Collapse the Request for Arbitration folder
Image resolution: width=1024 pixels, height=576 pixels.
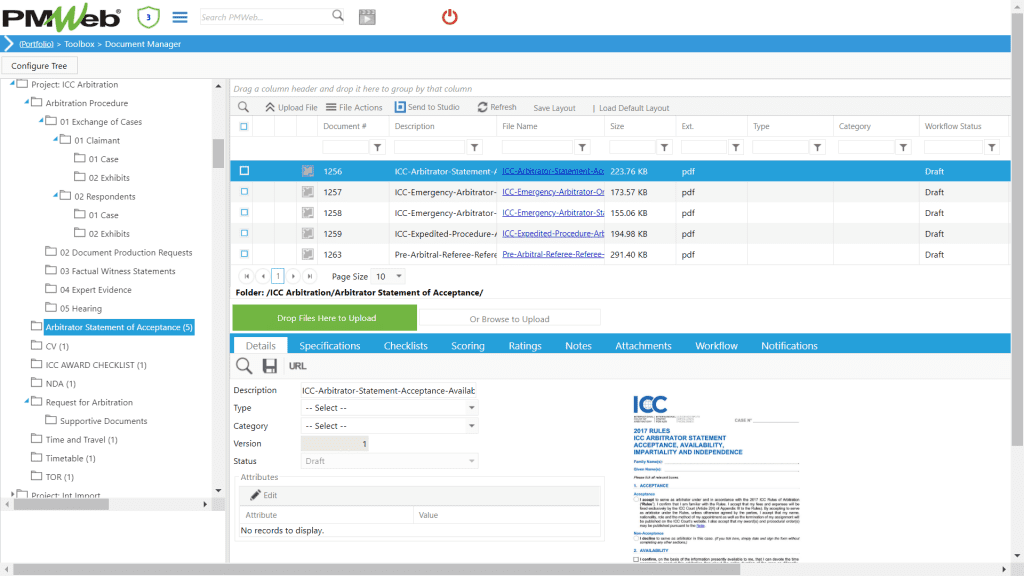click(x=26, y=401)
